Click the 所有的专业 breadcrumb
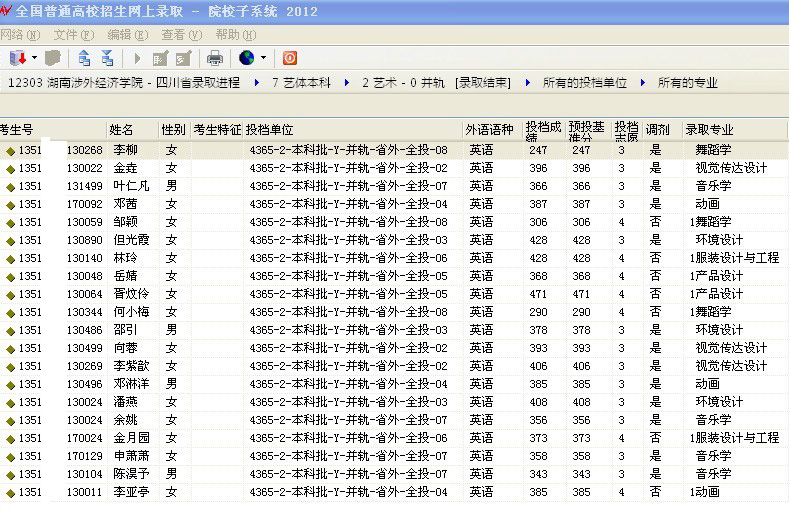This screenshot has width=789, height=512. coord(687,82)
